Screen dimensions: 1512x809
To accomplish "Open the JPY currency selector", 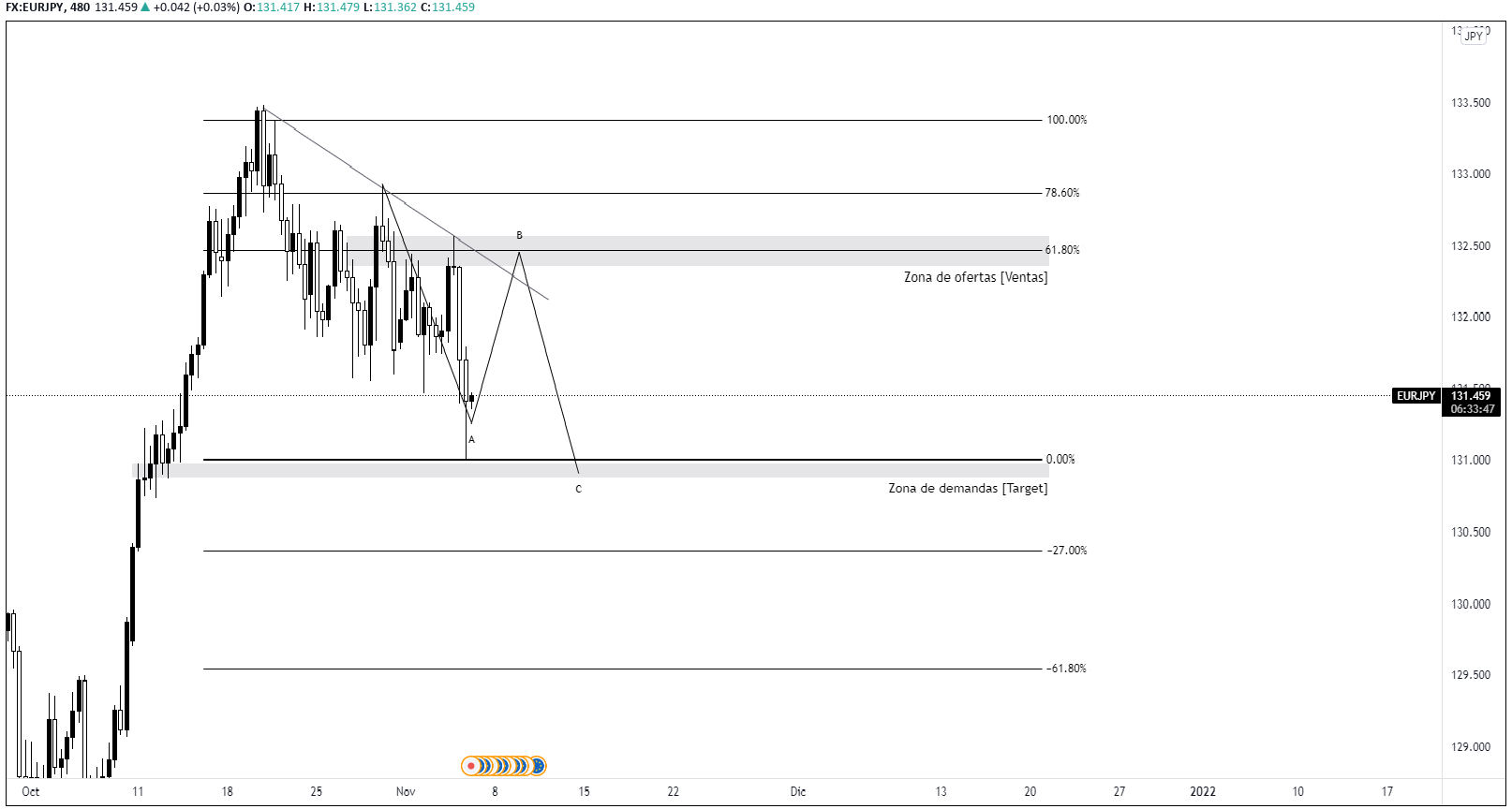I will click(1474, 37).
